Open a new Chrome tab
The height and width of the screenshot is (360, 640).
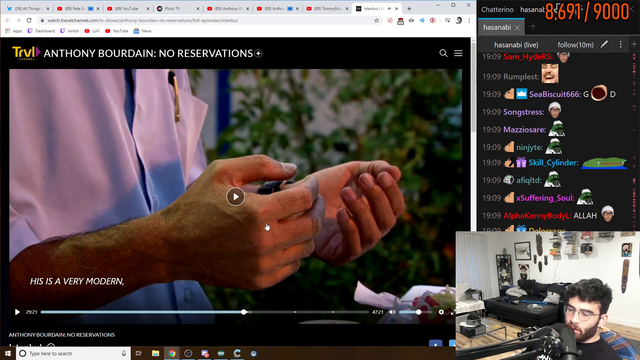409,8
